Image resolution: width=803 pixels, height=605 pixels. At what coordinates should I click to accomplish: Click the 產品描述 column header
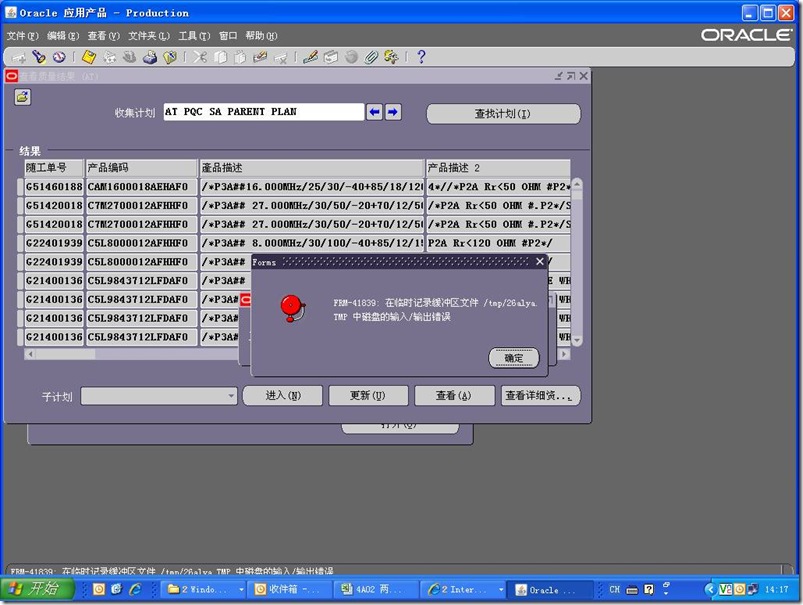(x=312, y=168)
